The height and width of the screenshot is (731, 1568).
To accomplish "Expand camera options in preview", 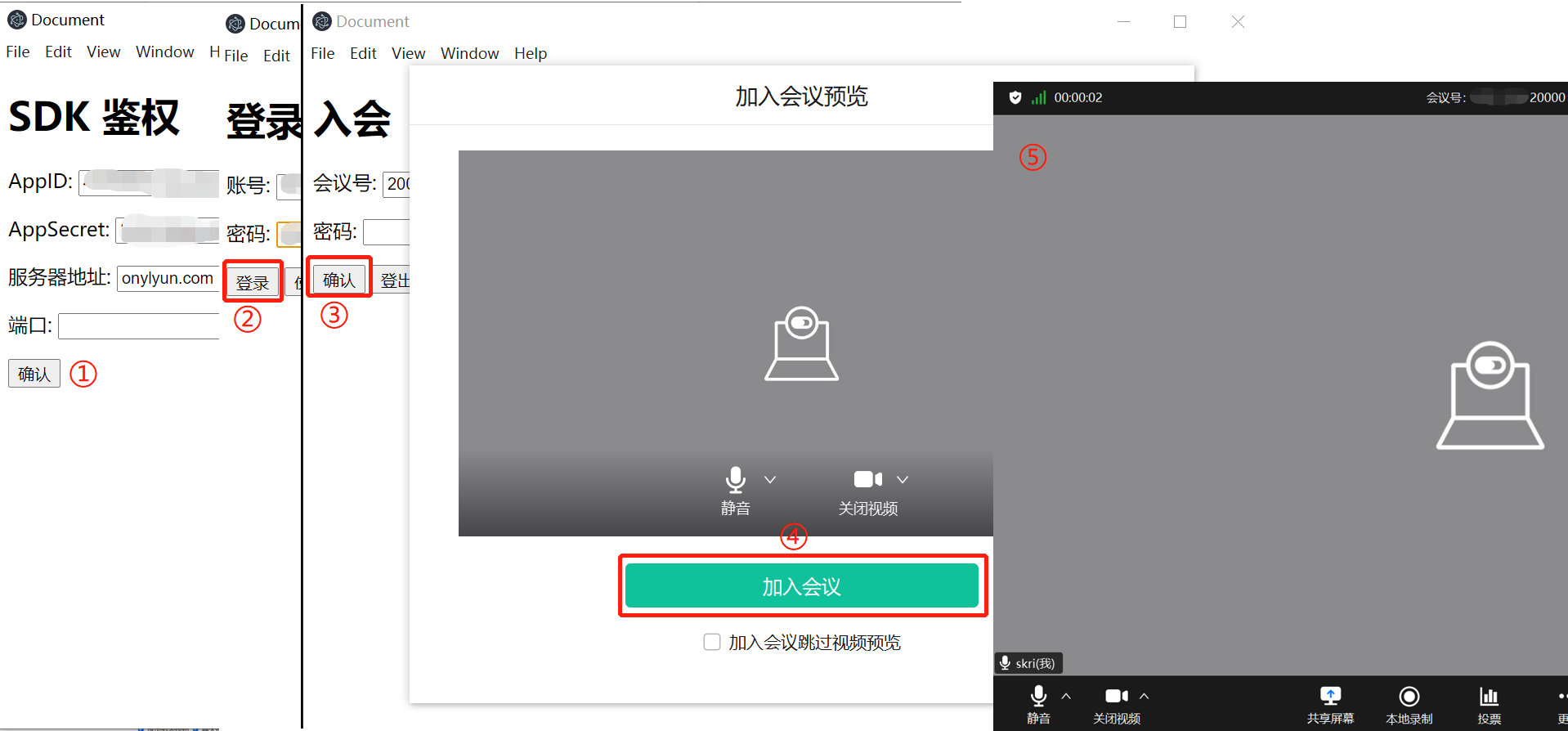I will [x=903, y=479].
